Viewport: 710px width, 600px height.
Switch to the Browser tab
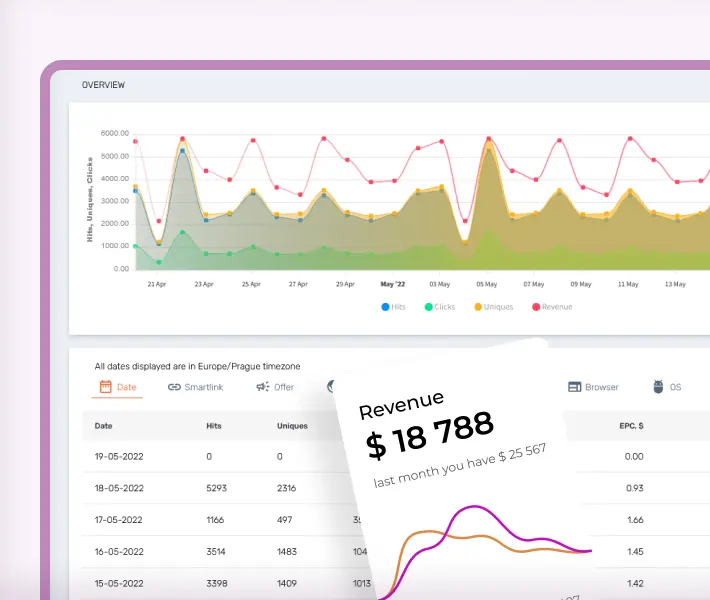601,387
